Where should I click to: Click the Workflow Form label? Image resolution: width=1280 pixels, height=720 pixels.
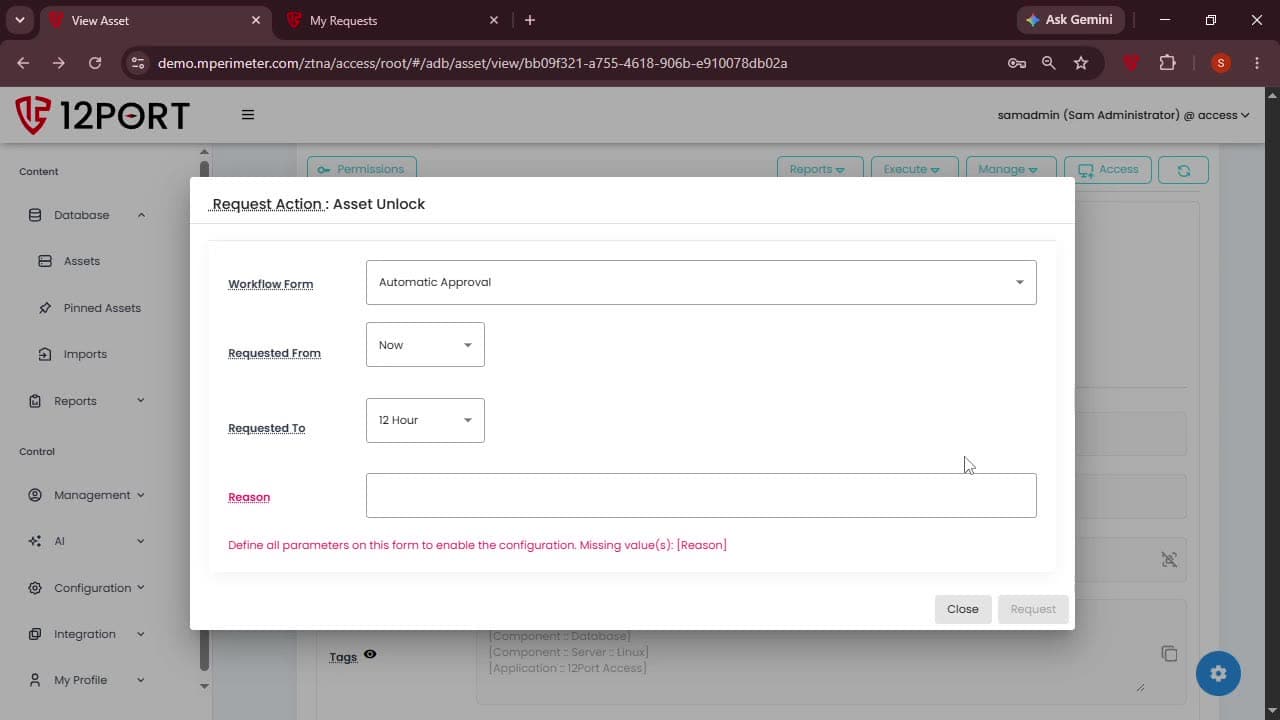click(270, 284)
